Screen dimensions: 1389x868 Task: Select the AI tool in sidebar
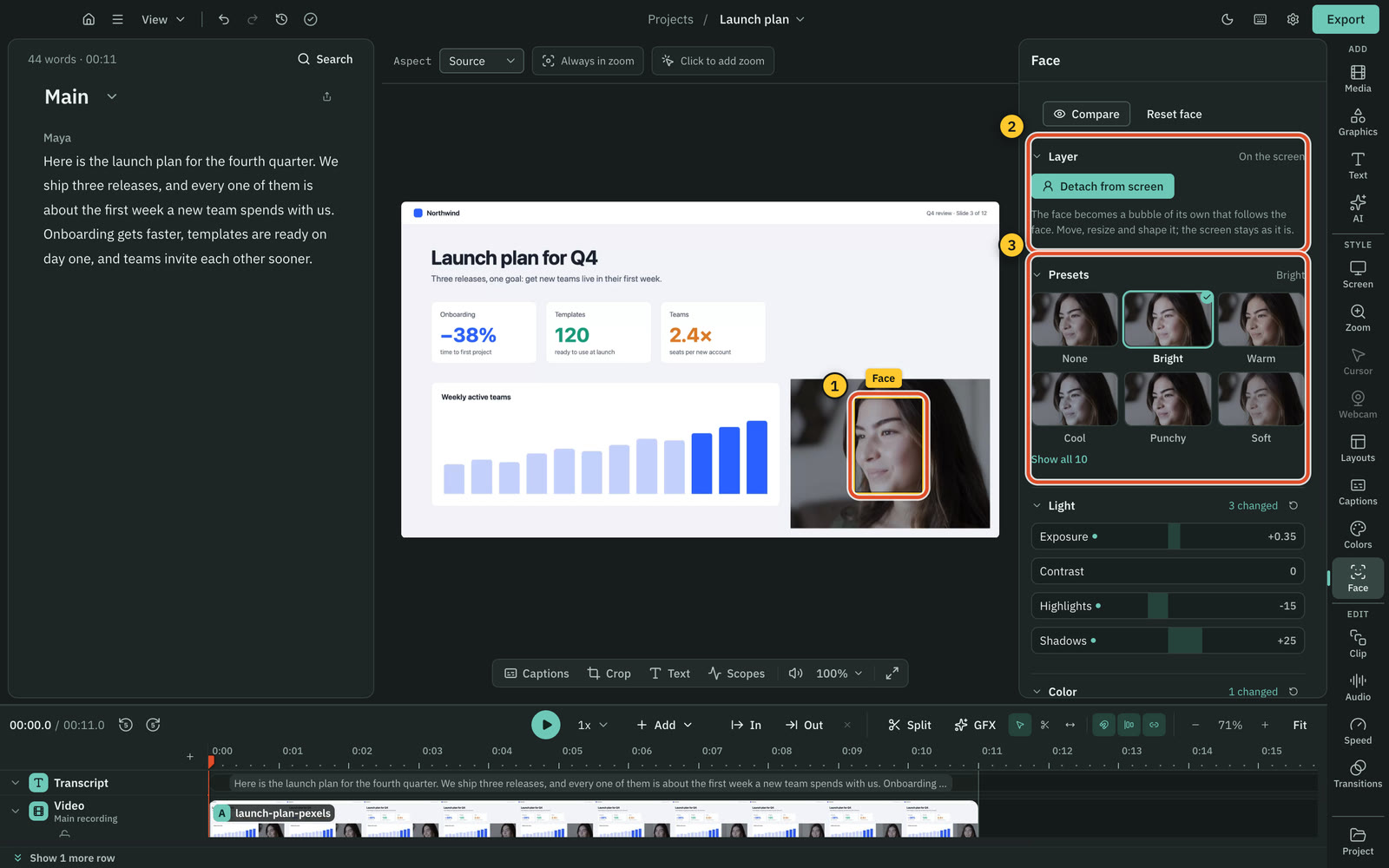pos(1358,208)
